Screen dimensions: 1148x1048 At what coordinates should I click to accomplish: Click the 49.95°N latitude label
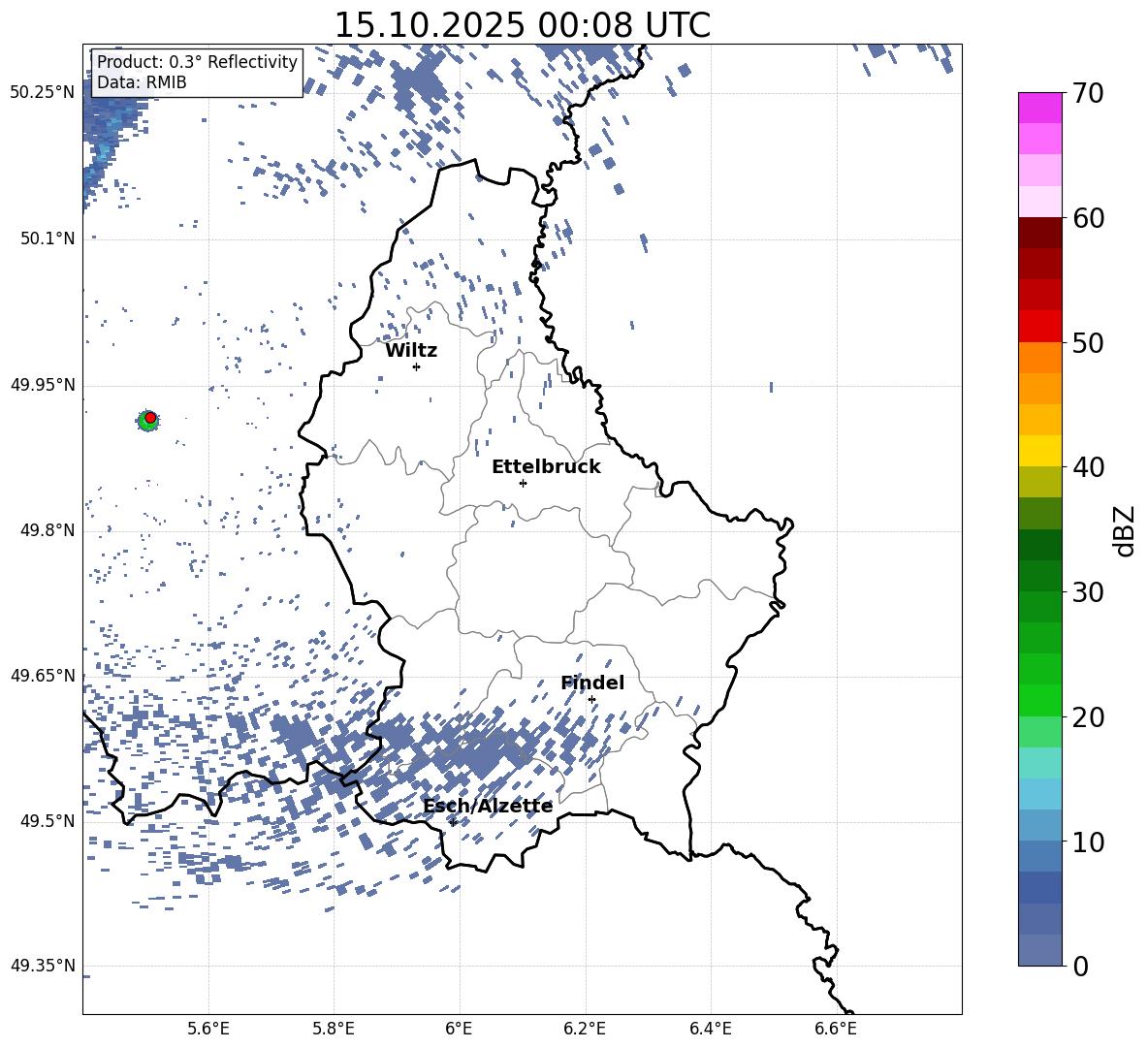click(43, 384)
